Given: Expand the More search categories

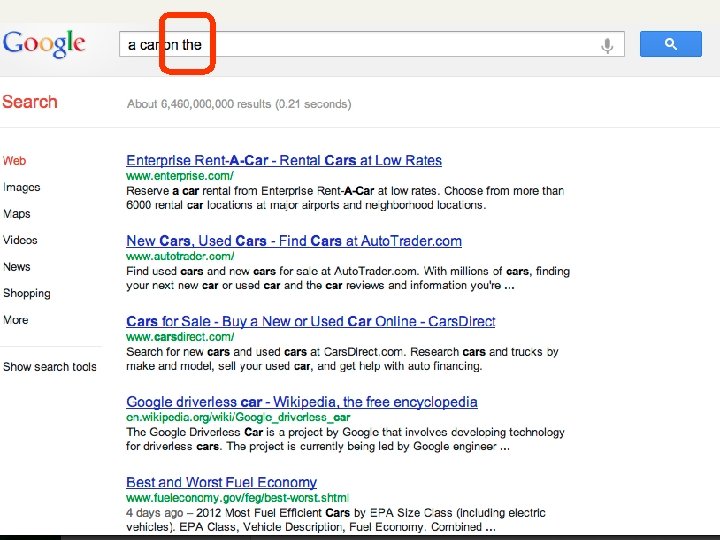Looking at the screenshot, I should 16,320.
